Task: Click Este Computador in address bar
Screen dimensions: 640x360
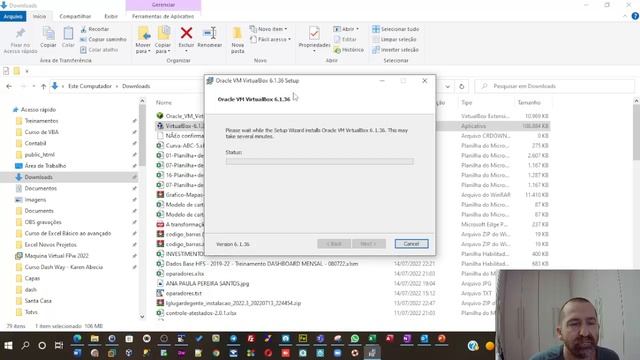Action: click(x=90, y=86)
